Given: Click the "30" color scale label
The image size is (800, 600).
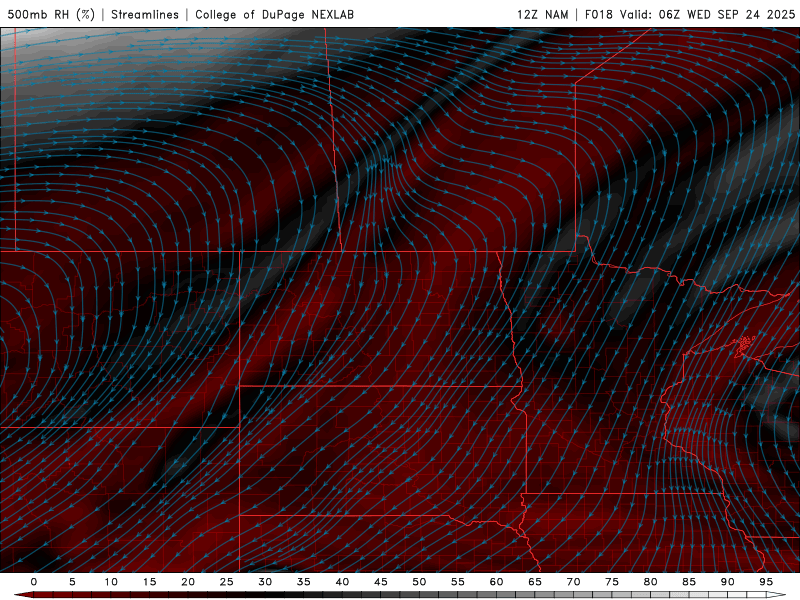Looking at the screenshot, I should point(265,582).
